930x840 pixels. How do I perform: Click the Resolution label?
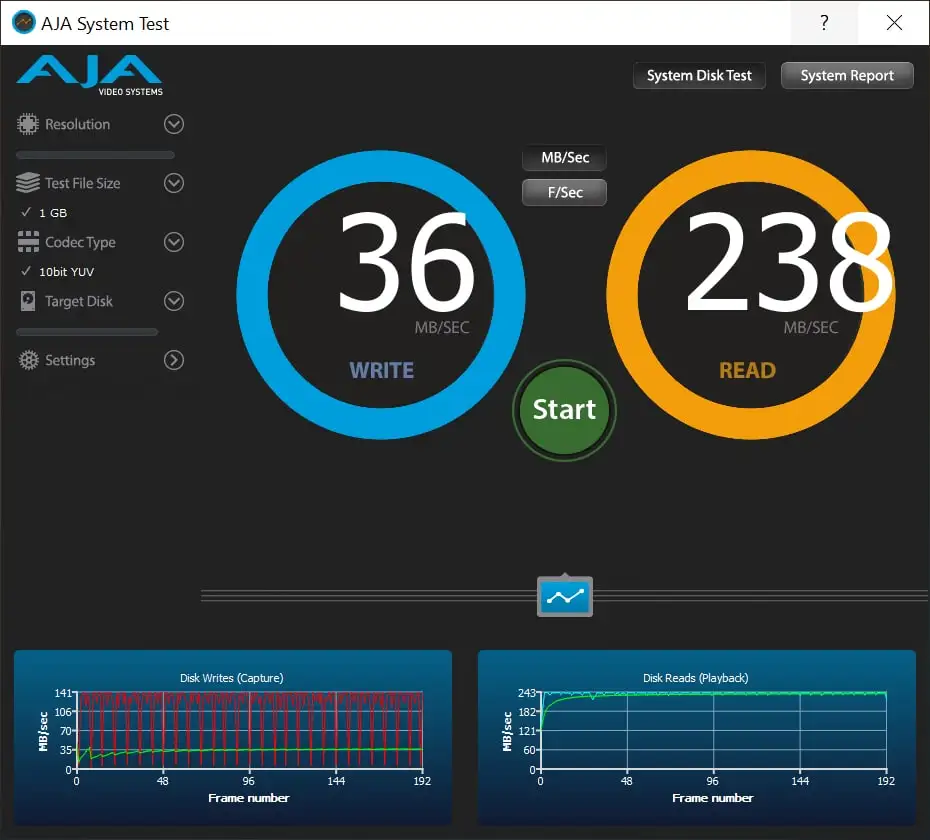click(x=78, y=124)
